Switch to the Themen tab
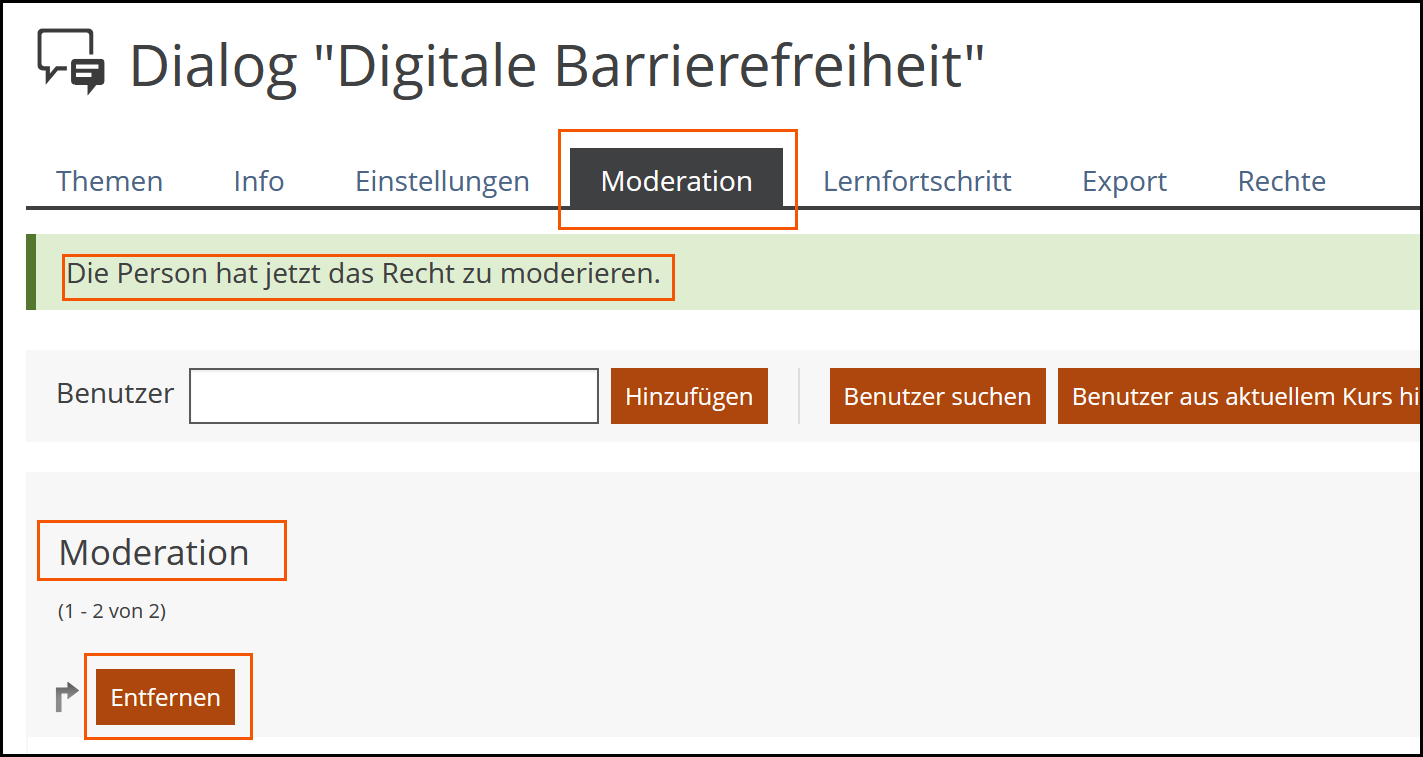 [x=109, y=181]
